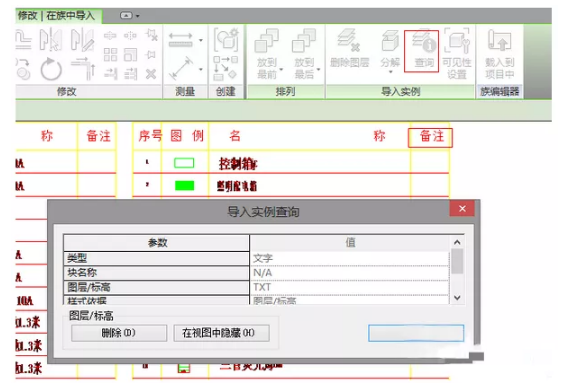Click the 族编辑器 panel title
The height and width of the screenshot is (390, 561).
click(499, 92)
